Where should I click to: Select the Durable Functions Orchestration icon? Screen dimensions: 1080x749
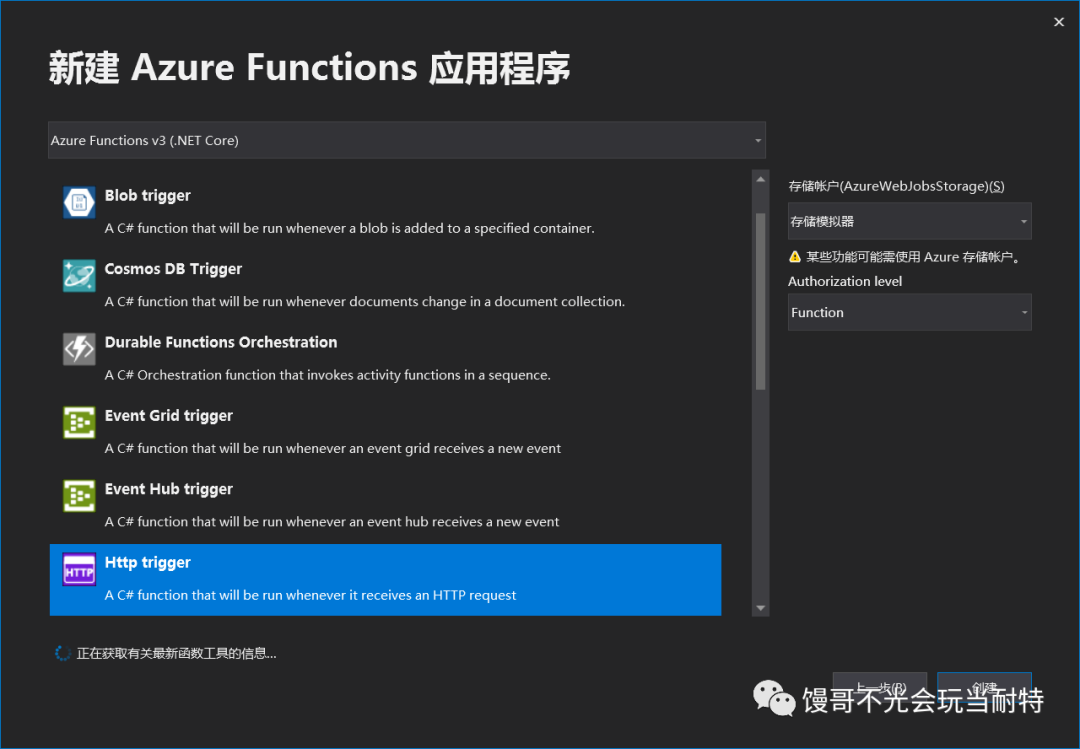click(79, 349)
